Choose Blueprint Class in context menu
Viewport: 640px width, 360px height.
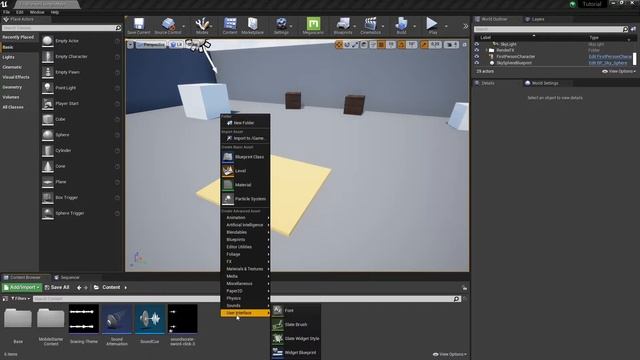[245, 157]
